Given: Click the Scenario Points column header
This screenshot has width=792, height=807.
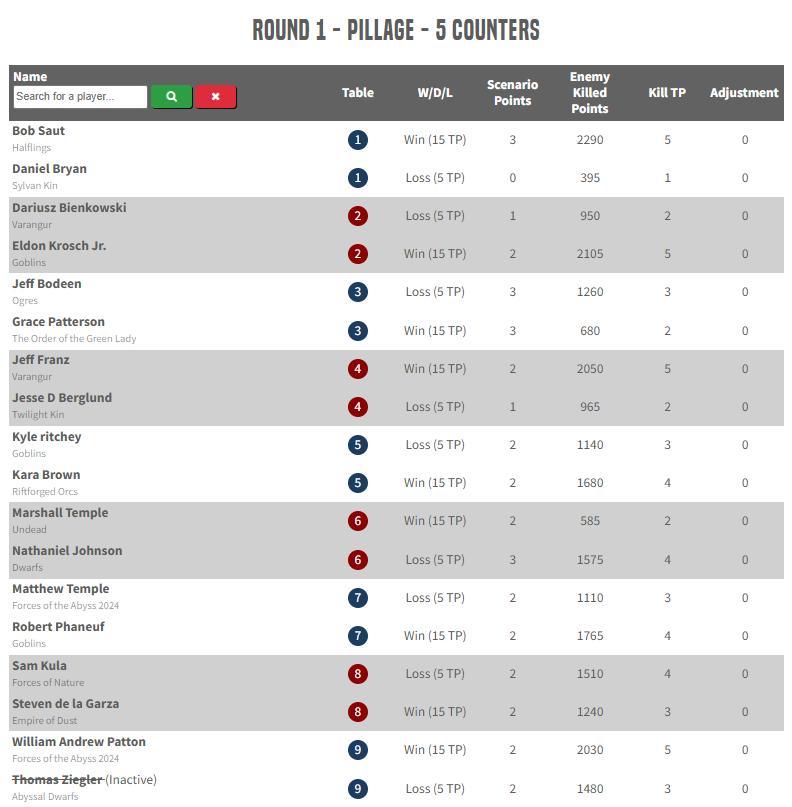Looking at the screenshot, I should pyautogui.click(x=512, y=93).
